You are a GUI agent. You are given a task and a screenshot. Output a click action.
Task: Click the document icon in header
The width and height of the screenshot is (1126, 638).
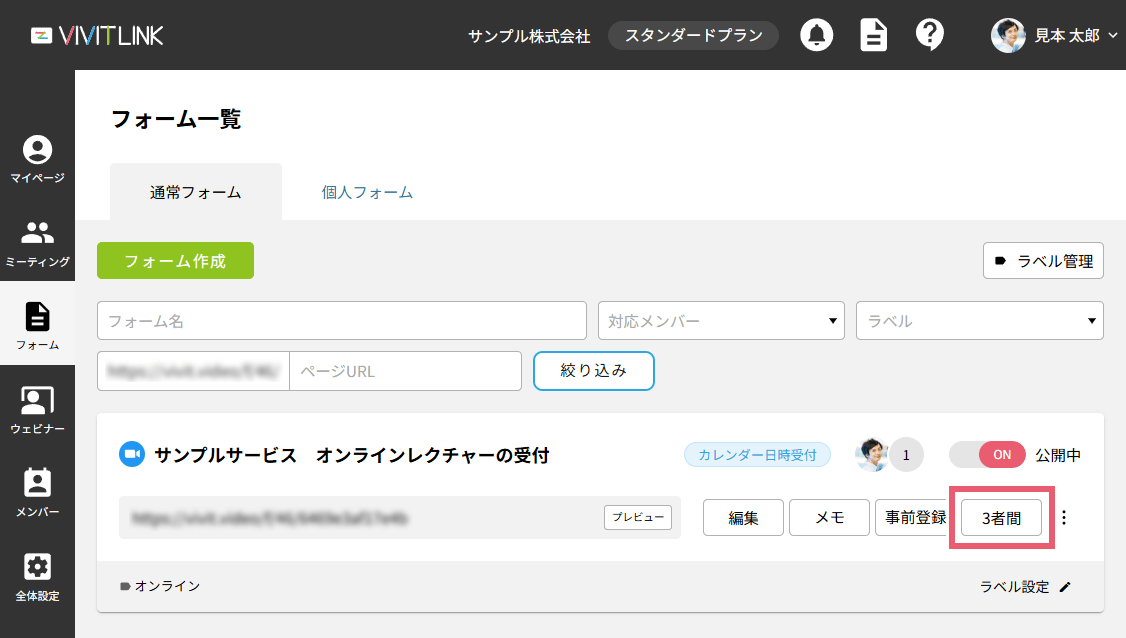coord(874,35)
